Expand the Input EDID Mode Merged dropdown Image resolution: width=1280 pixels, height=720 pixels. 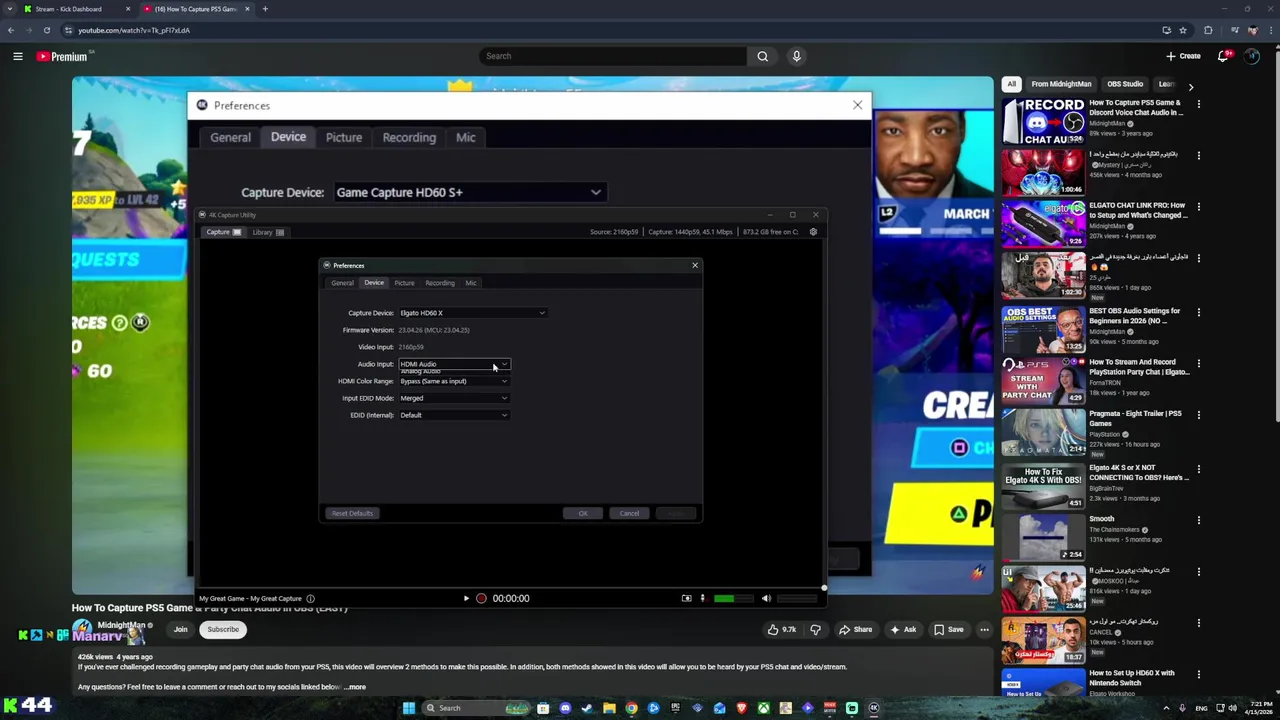tap(454, 398)
